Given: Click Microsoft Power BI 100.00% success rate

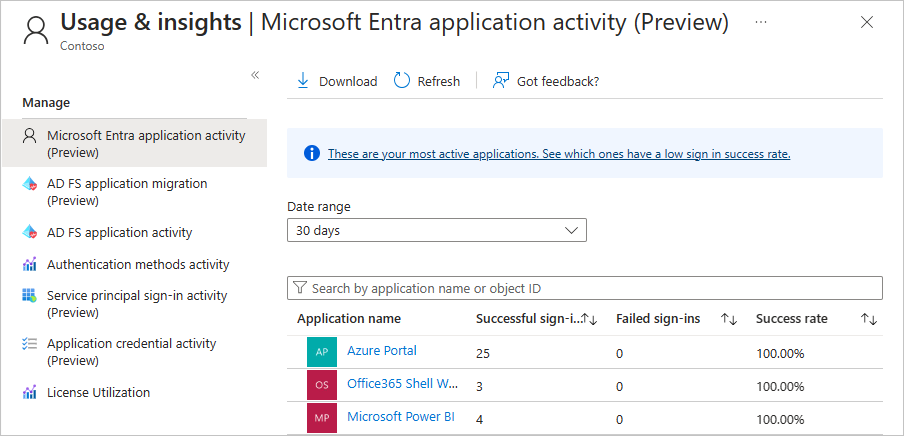Looking at the screenshot, I should pos(780,419).
